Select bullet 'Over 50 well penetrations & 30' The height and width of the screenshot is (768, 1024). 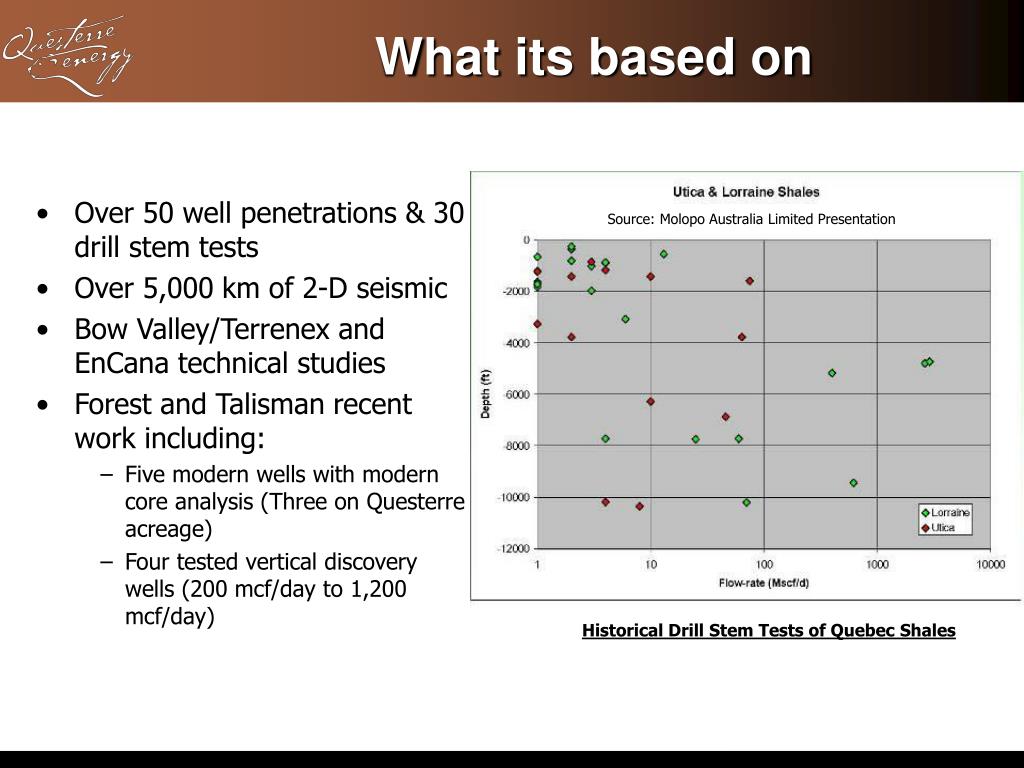(268, 213)
